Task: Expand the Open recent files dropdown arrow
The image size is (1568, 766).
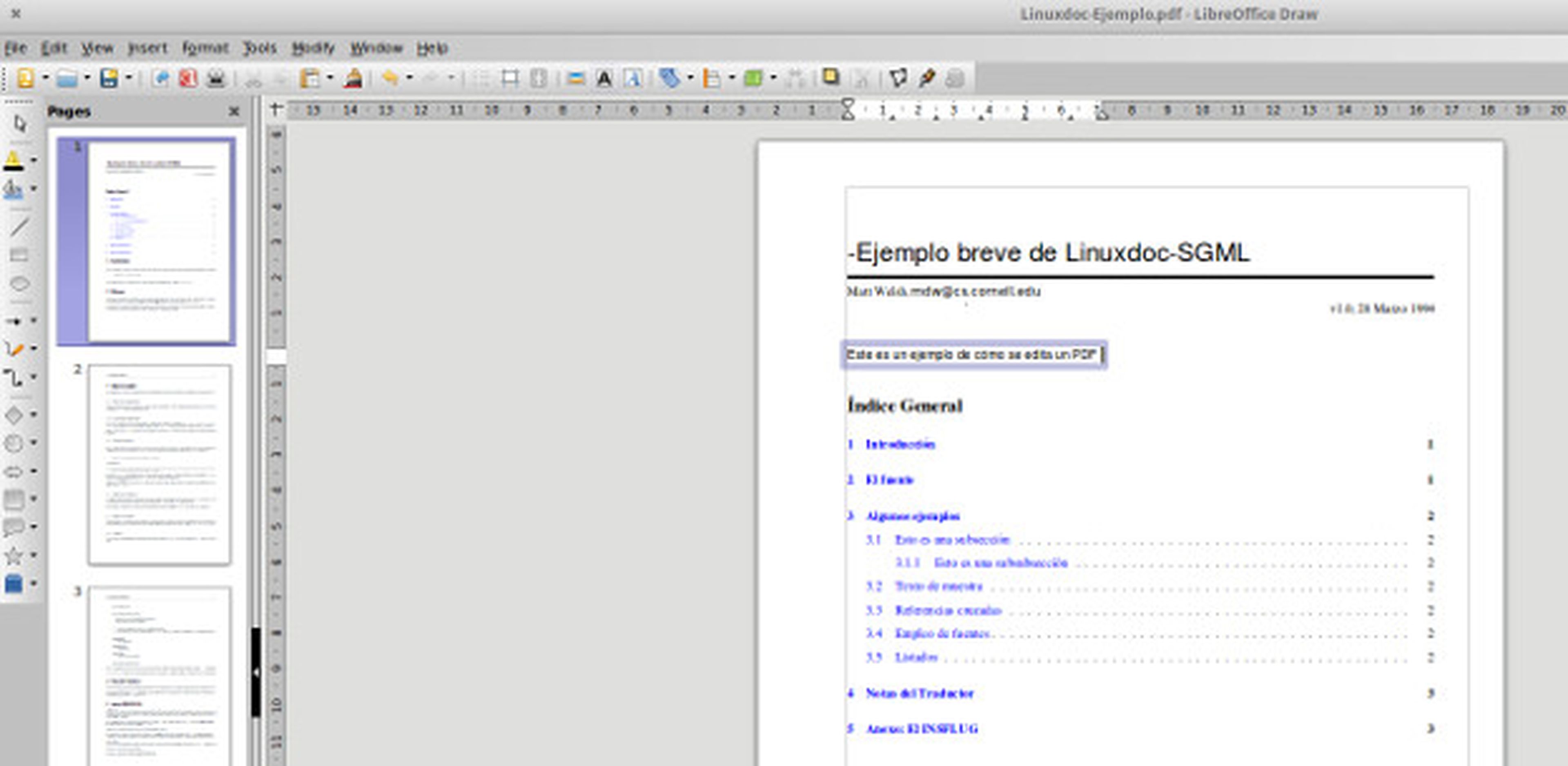Action: tap(87, 78)
